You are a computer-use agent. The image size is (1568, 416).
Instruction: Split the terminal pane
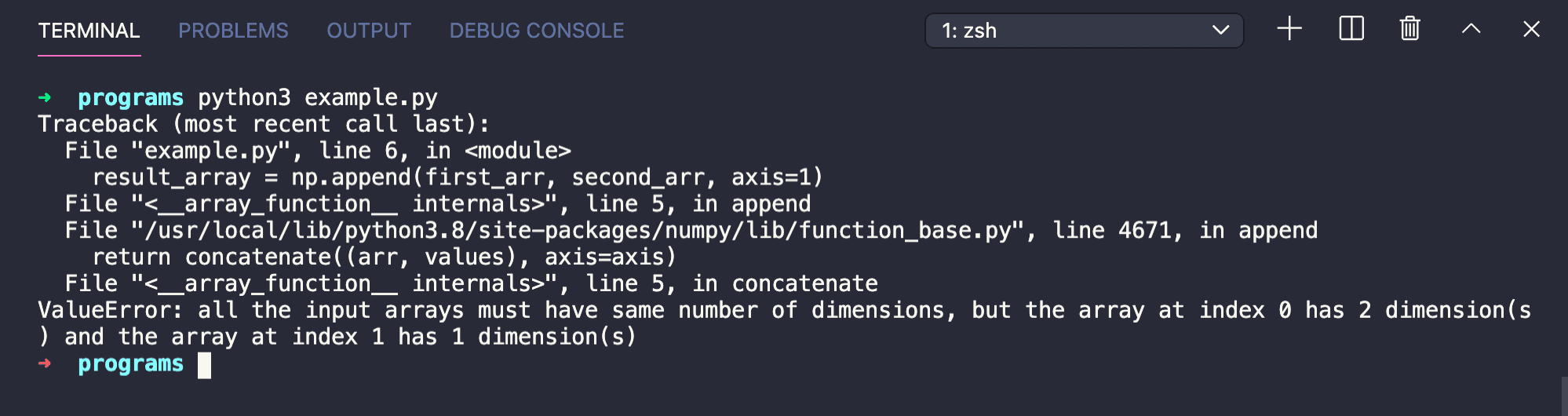(1351, 30)
